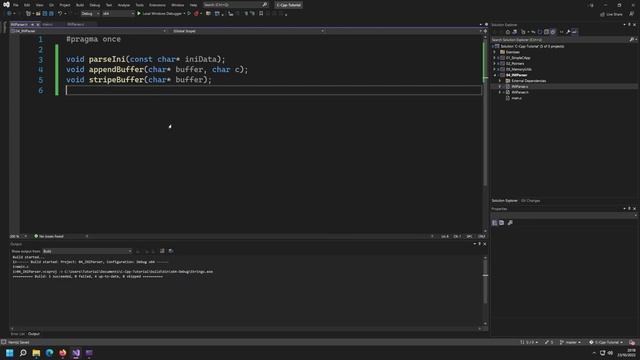Click the search magnifier in title bar

point(264,5)
